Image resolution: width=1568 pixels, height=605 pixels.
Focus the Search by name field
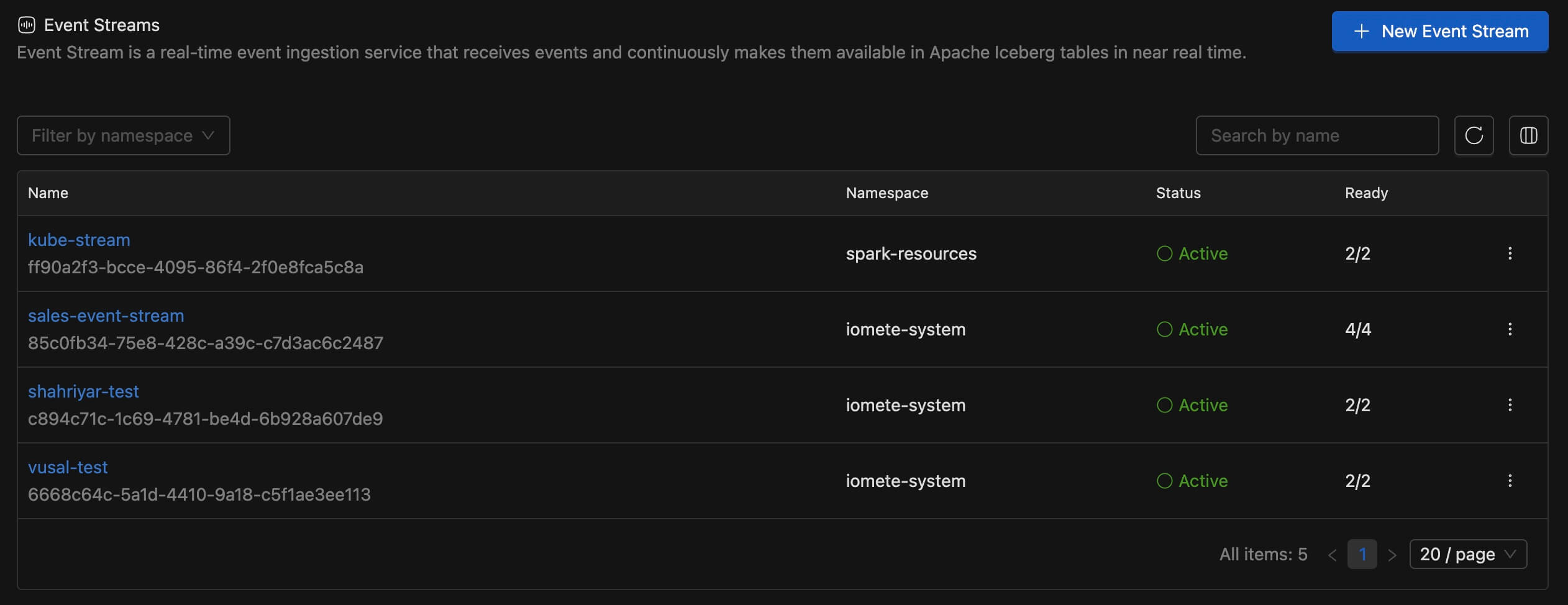1316,135
